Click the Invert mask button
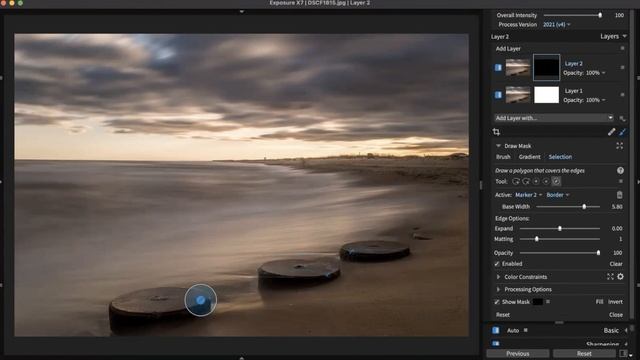 (616, 302)
